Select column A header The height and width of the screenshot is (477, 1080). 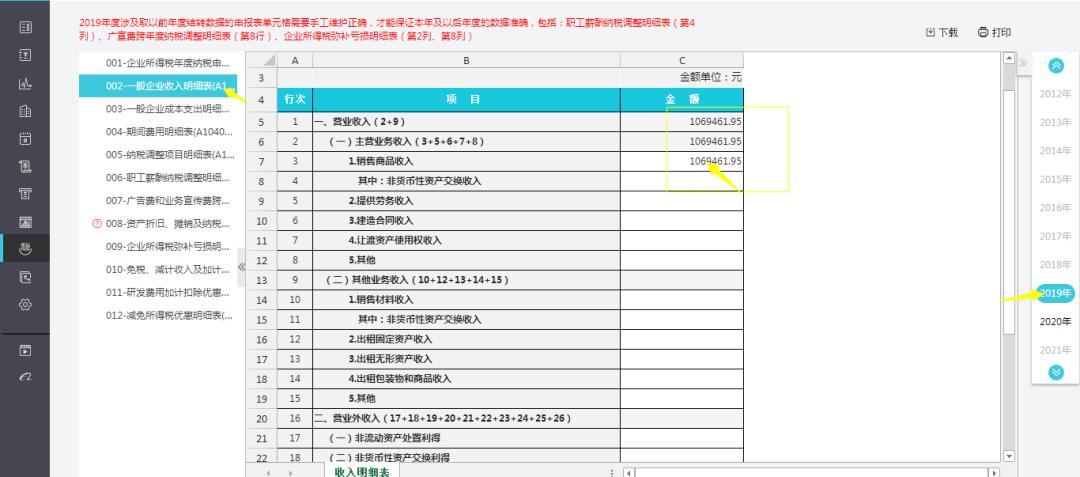click(x=295, y=61)
